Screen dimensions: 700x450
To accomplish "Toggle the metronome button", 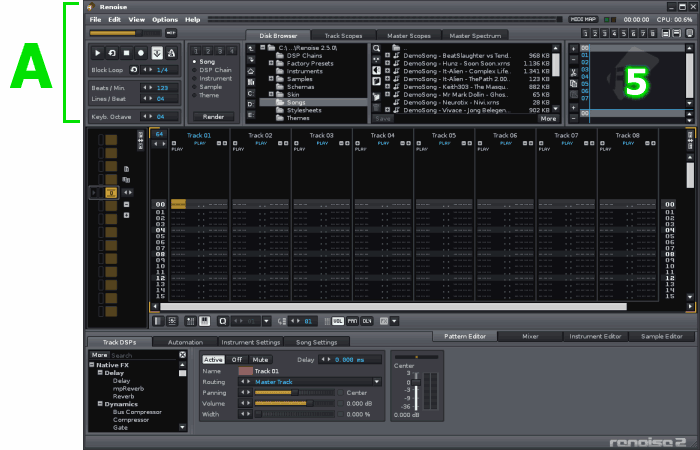I will point(171,53).
